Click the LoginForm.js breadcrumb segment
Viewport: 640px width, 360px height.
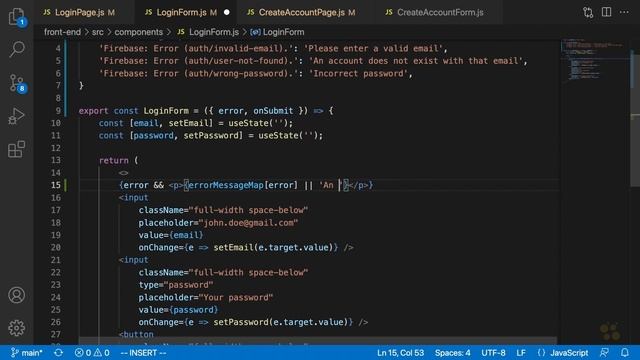tap(208, 32)
